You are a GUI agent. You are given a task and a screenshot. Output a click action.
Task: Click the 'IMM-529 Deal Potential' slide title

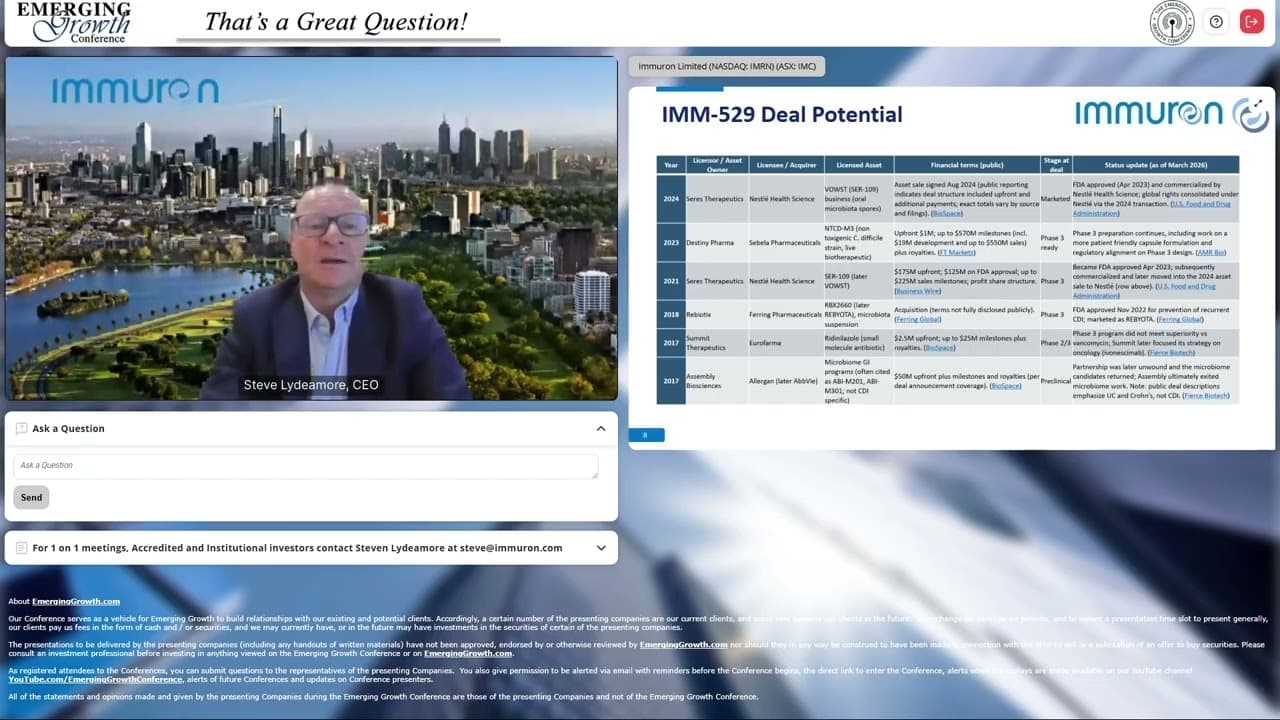pos(782,115)
